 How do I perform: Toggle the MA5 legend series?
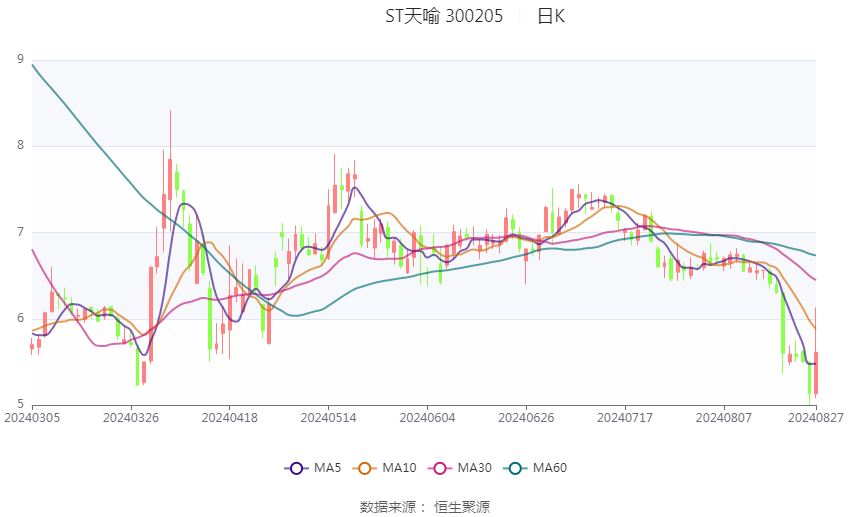[x=313, y=468]
